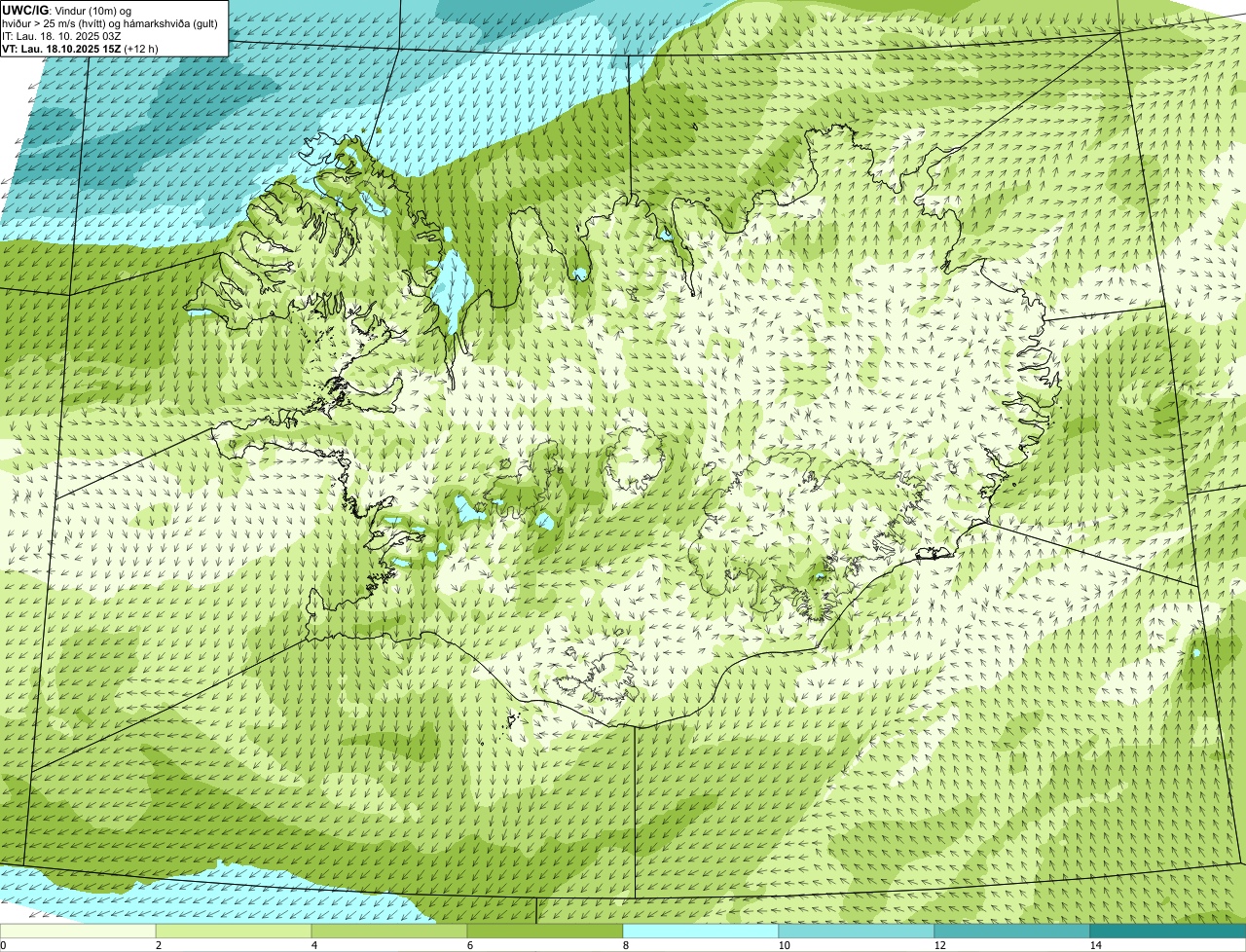Click the '4' label under the color bar
This screenshot has height=952, width=1246.
(313, 945)
